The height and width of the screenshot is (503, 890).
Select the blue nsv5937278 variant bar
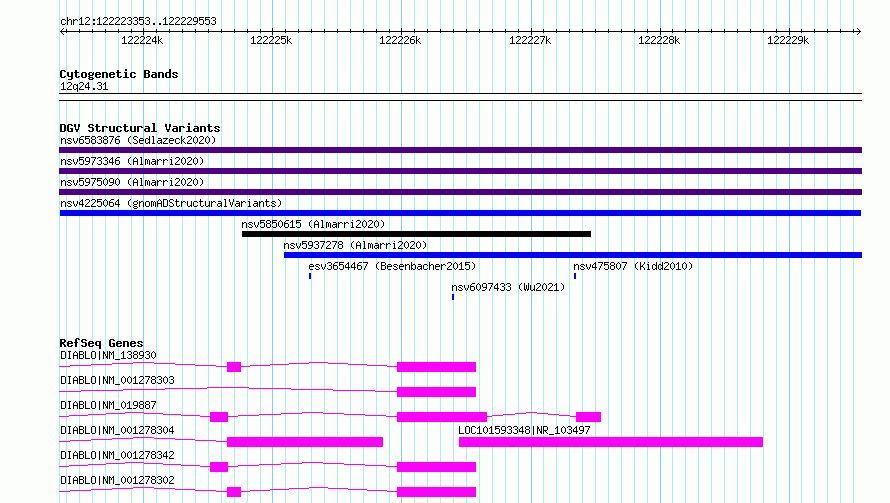(573, 255)
